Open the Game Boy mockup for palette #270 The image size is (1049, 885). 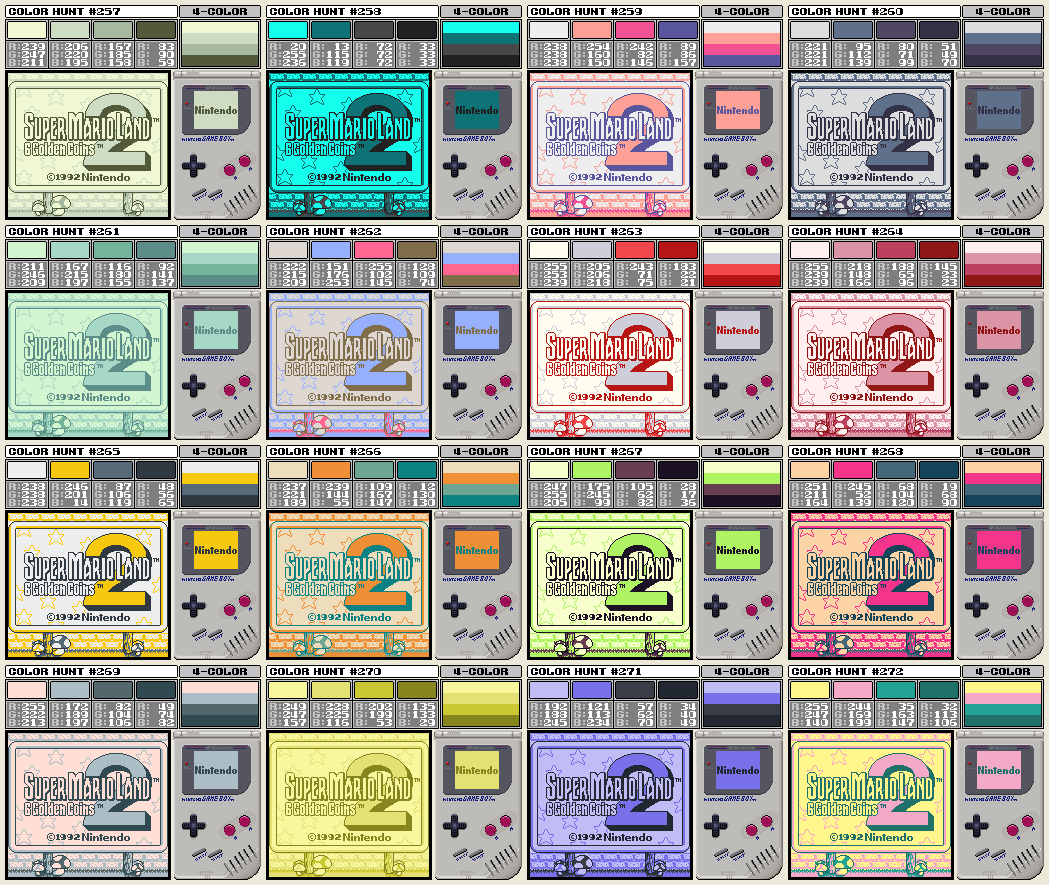point(478,805)
